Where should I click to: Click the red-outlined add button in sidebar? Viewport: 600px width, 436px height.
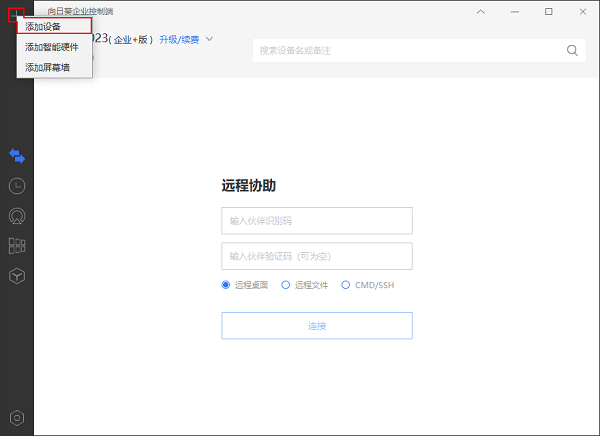tap(15, 15)
